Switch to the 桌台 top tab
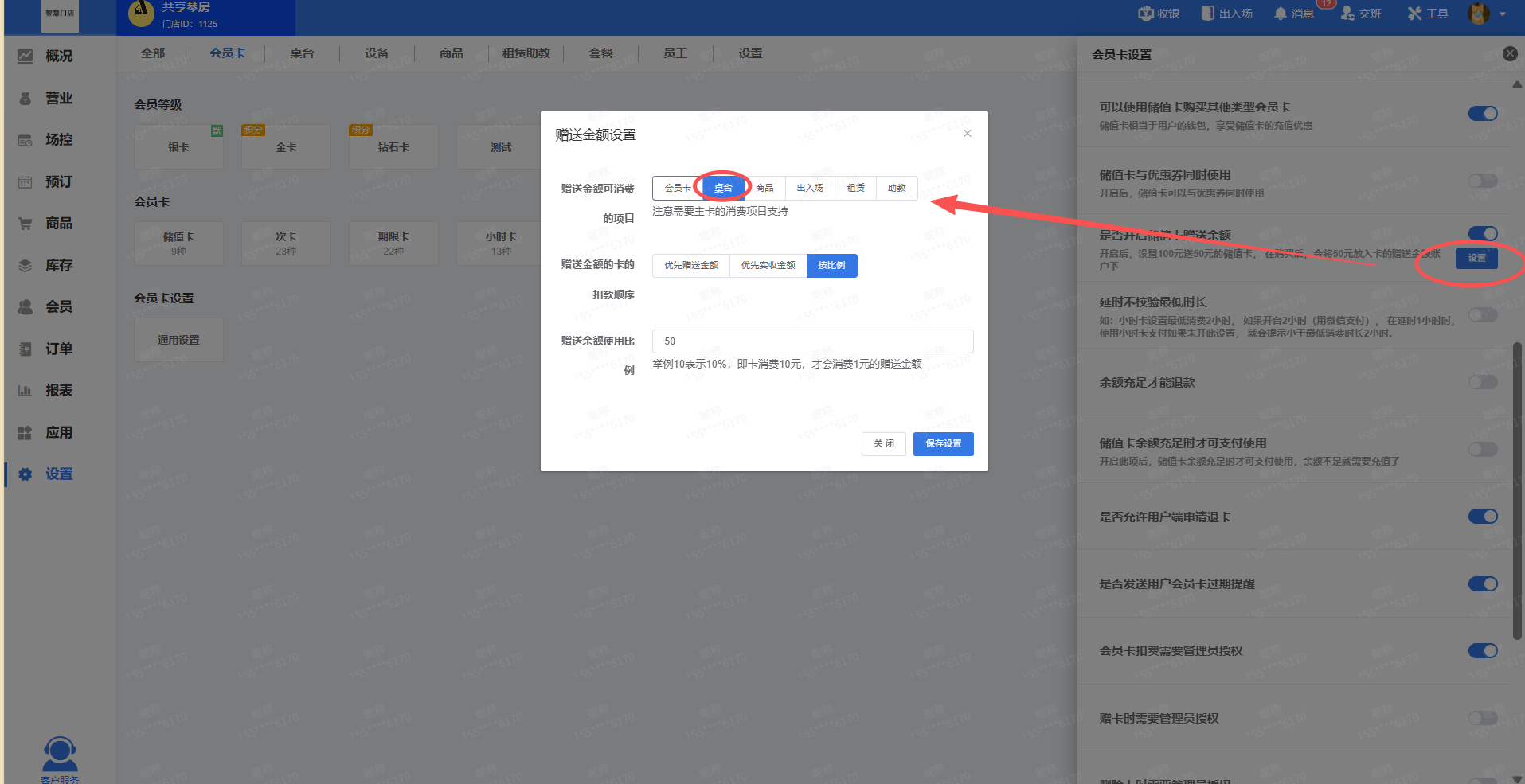This screenshot has width=1525, height=784. [x=302, y=53]
